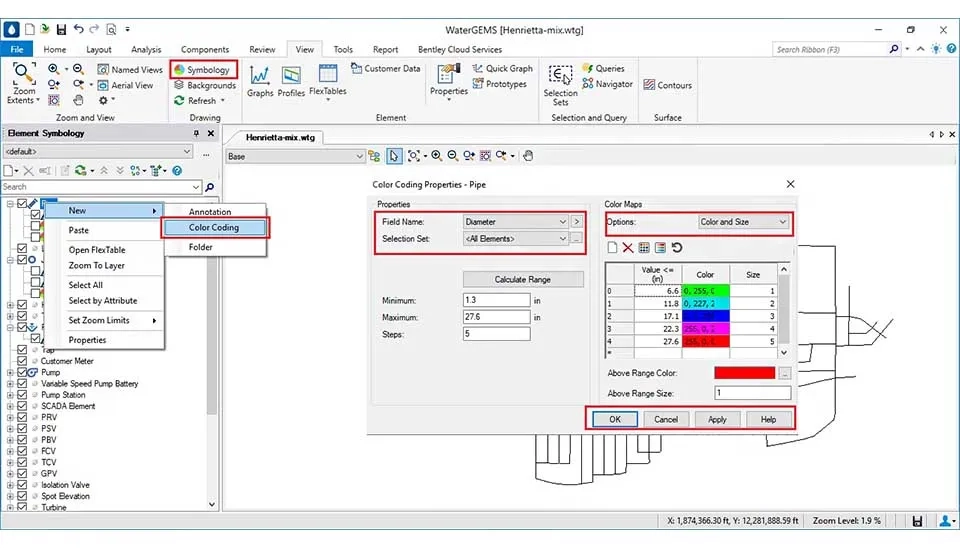Click search magnifier in Element Symbology panel
The height and width of the screenshot is (548, 960).
[x=209, y=187]
